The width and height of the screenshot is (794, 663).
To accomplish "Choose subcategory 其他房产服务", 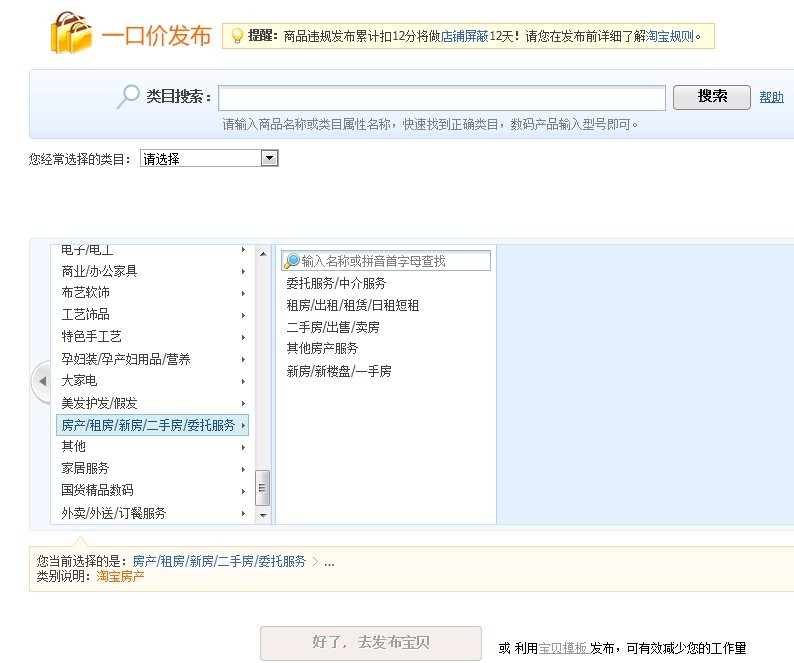I will (x=322, y=348).
